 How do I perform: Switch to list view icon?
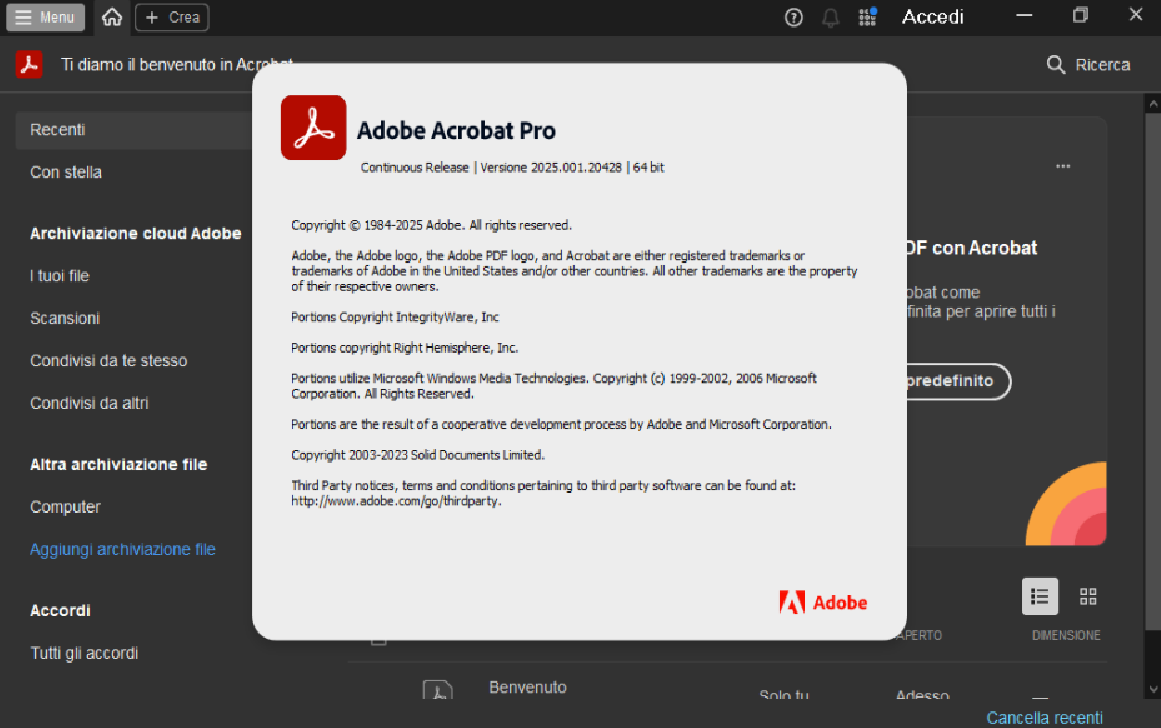(1040, 597)
